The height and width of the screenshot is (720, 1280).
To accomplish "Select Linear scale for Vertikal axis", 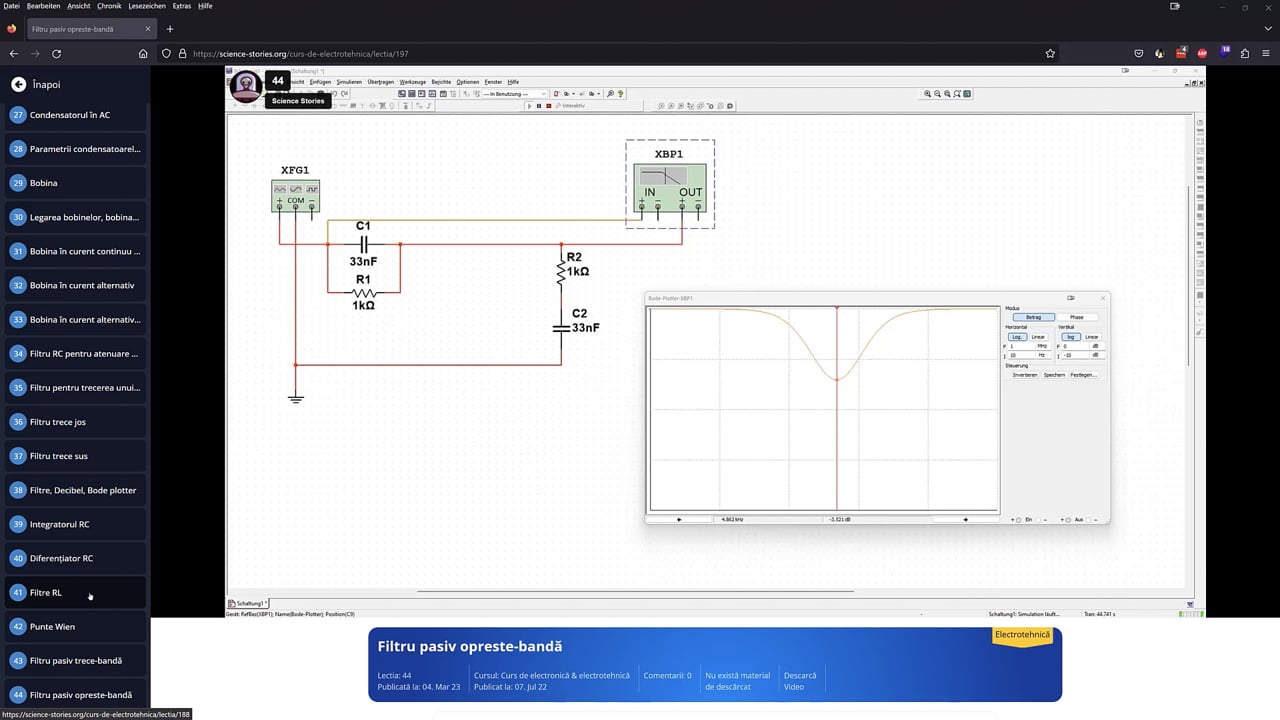I will coord(1092,337).
